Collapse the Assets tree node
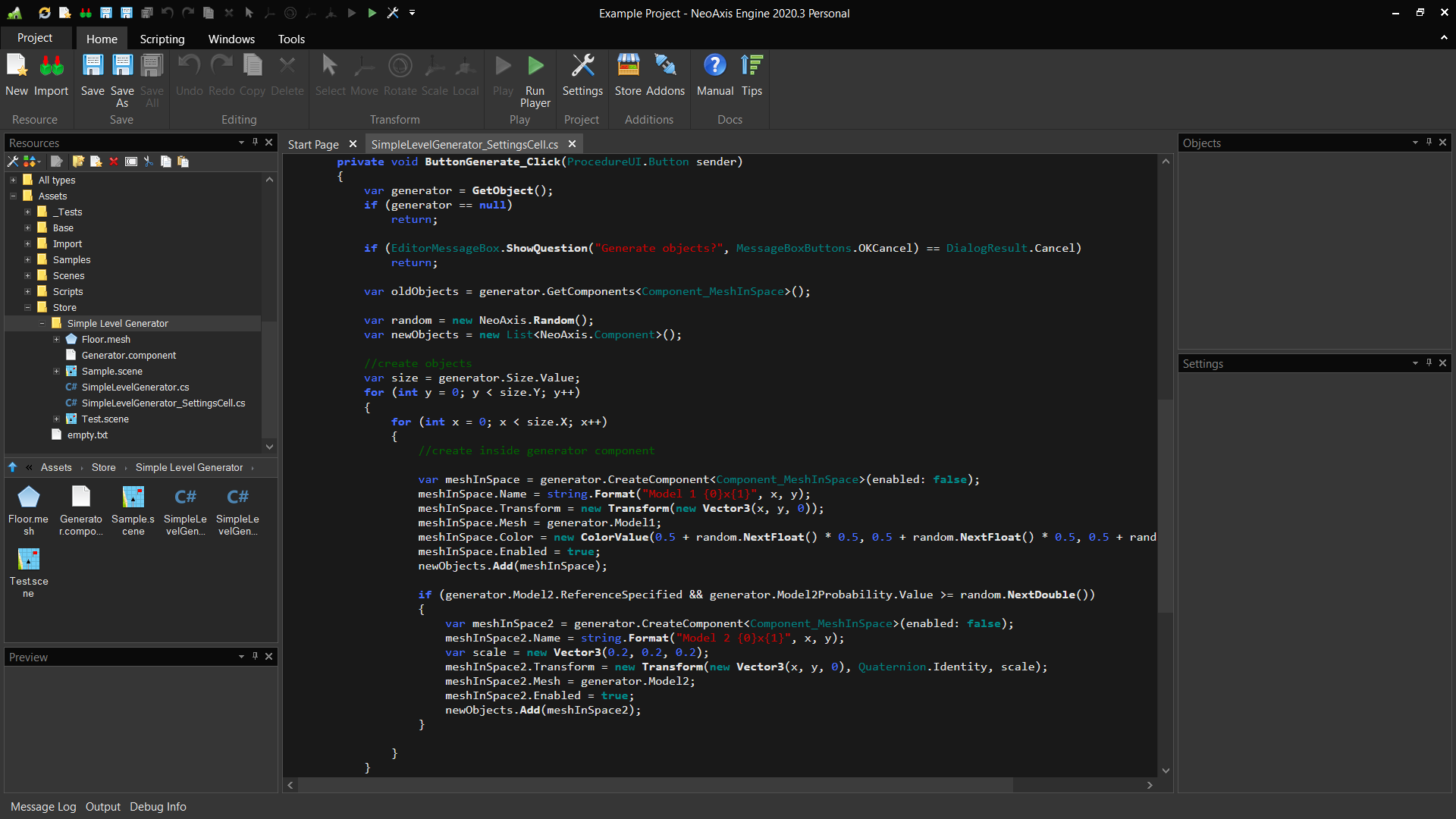Viewport: 1456px width, 819px height. (12, 196)
